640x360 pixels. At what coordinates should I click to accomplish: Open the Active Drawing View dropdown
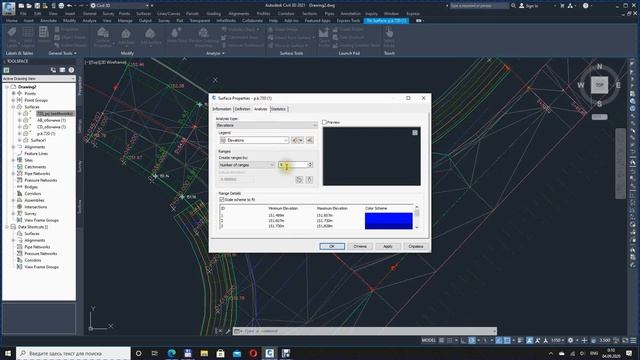coord(39,78)
